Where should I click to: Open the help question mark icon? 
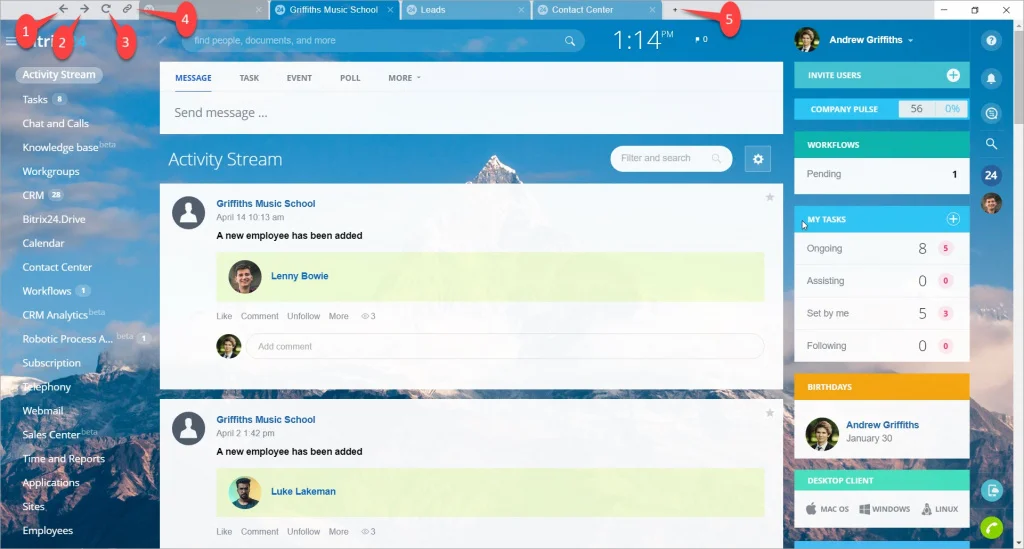click(x=991, y=40)
